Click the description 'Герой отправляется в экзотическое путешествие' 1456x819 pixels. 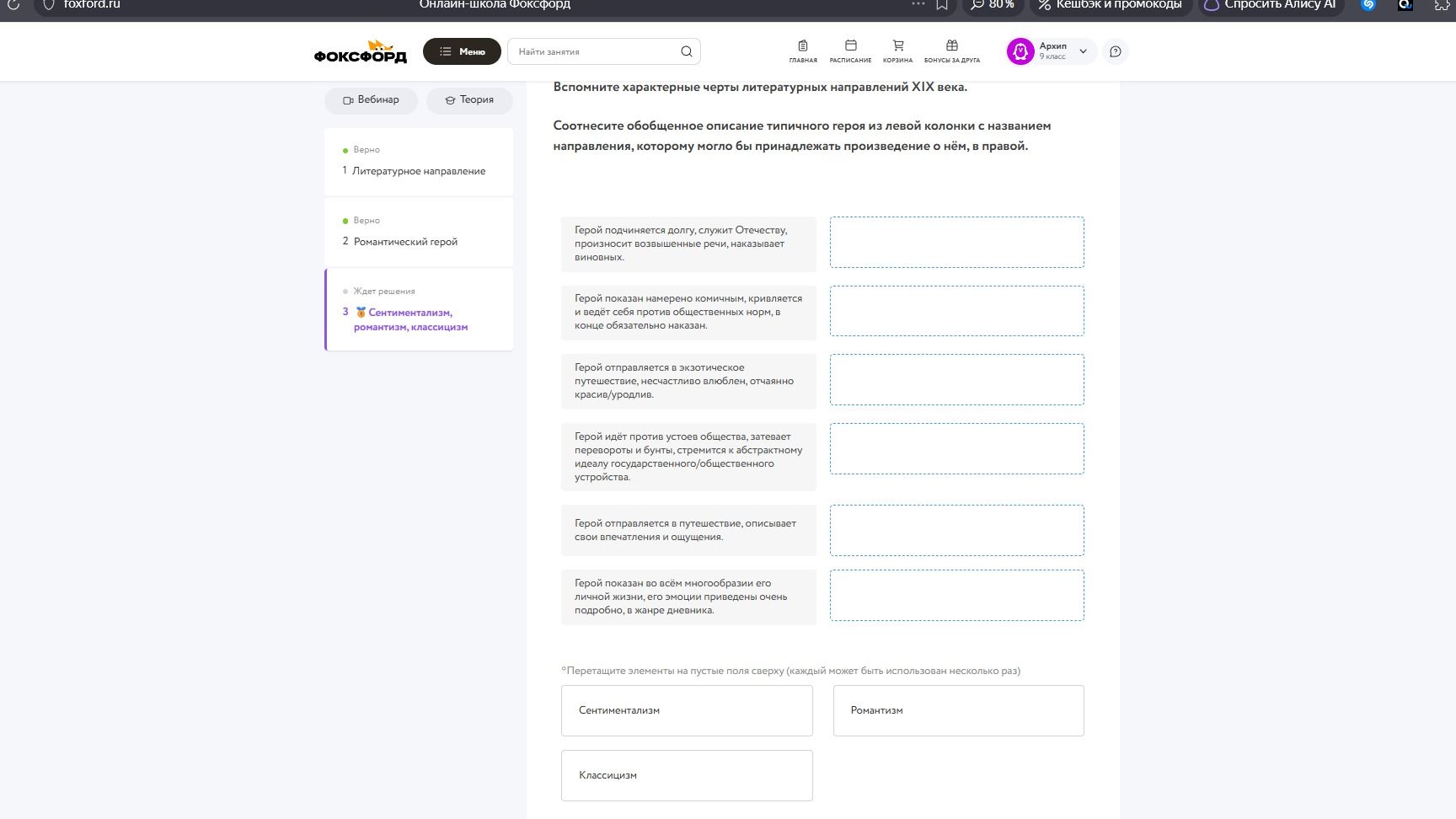pyautogui.click(x=688, y=381)
